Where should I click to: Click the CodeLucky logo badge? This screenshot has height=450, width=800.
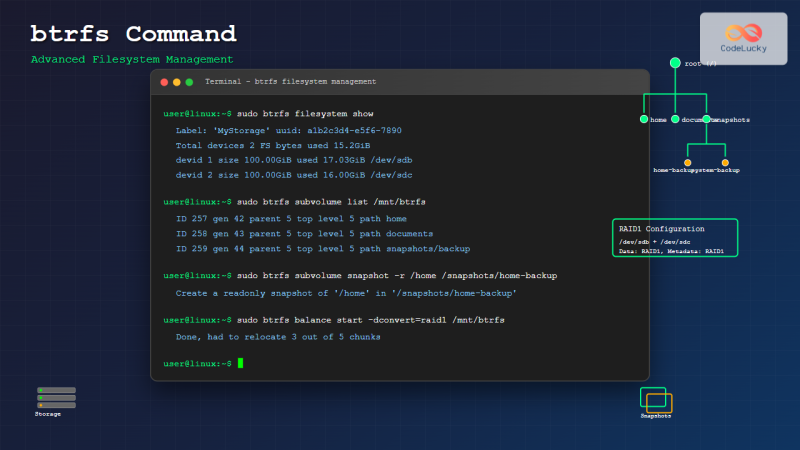[x=742, y=39]
